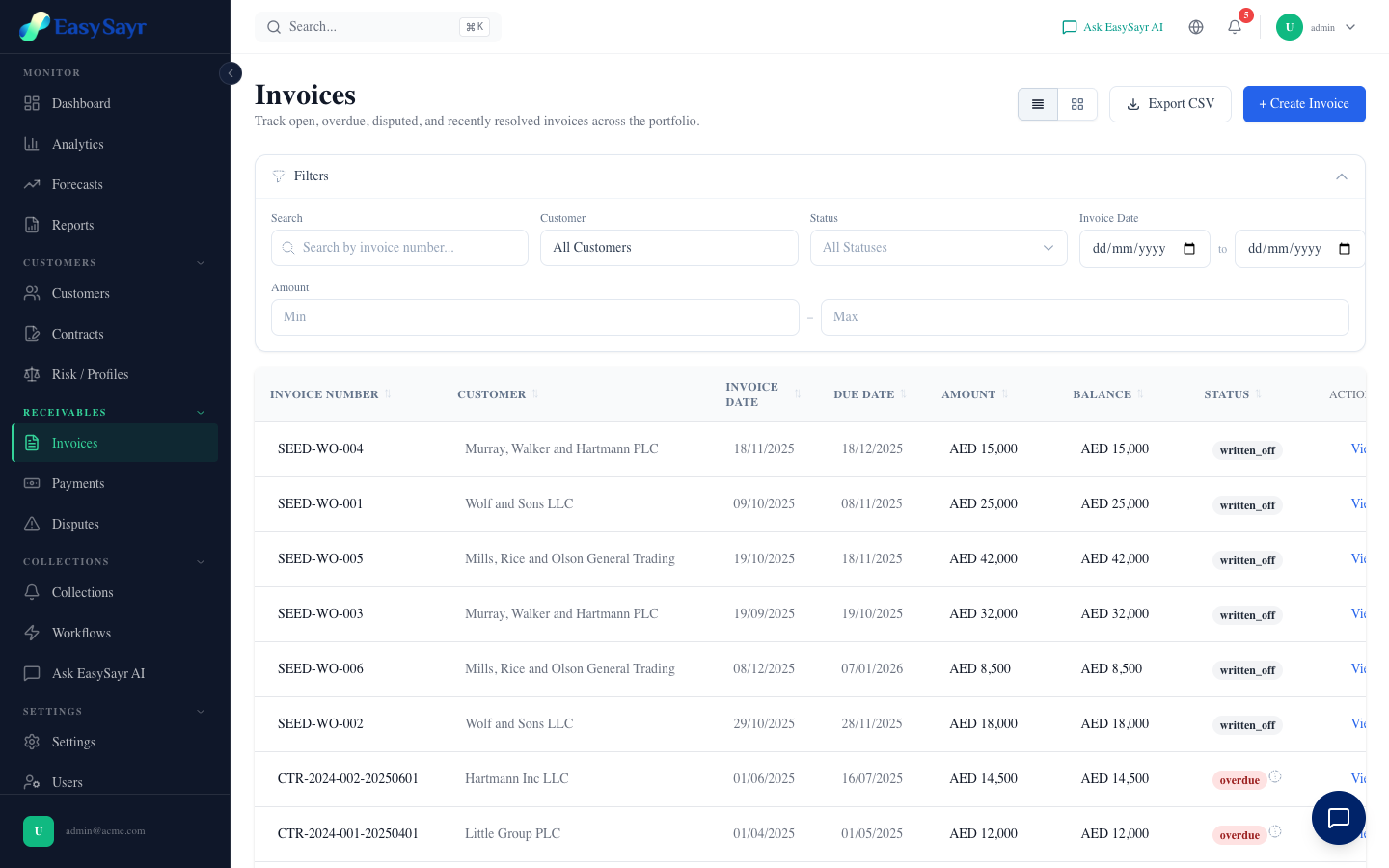Collapse the Filters panel
The height and width of the screenshot is (868, 1389).
click(1341, 176)
